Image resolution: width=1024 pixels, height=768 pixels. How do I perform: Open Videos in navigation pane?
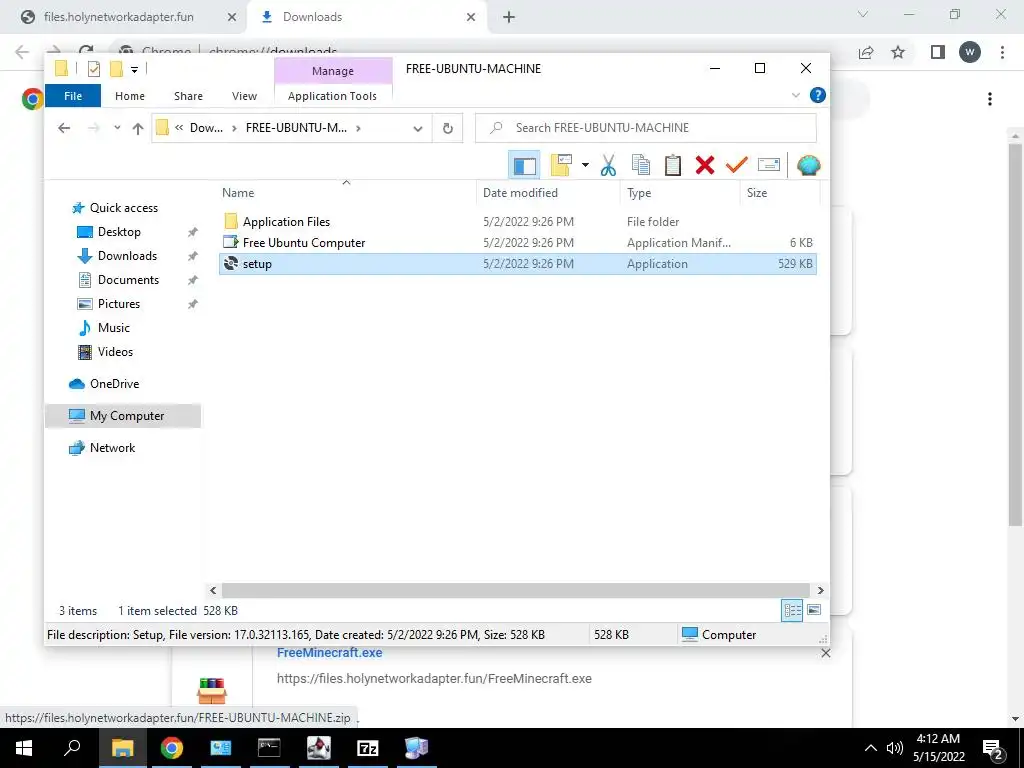(x=115, y=351)
